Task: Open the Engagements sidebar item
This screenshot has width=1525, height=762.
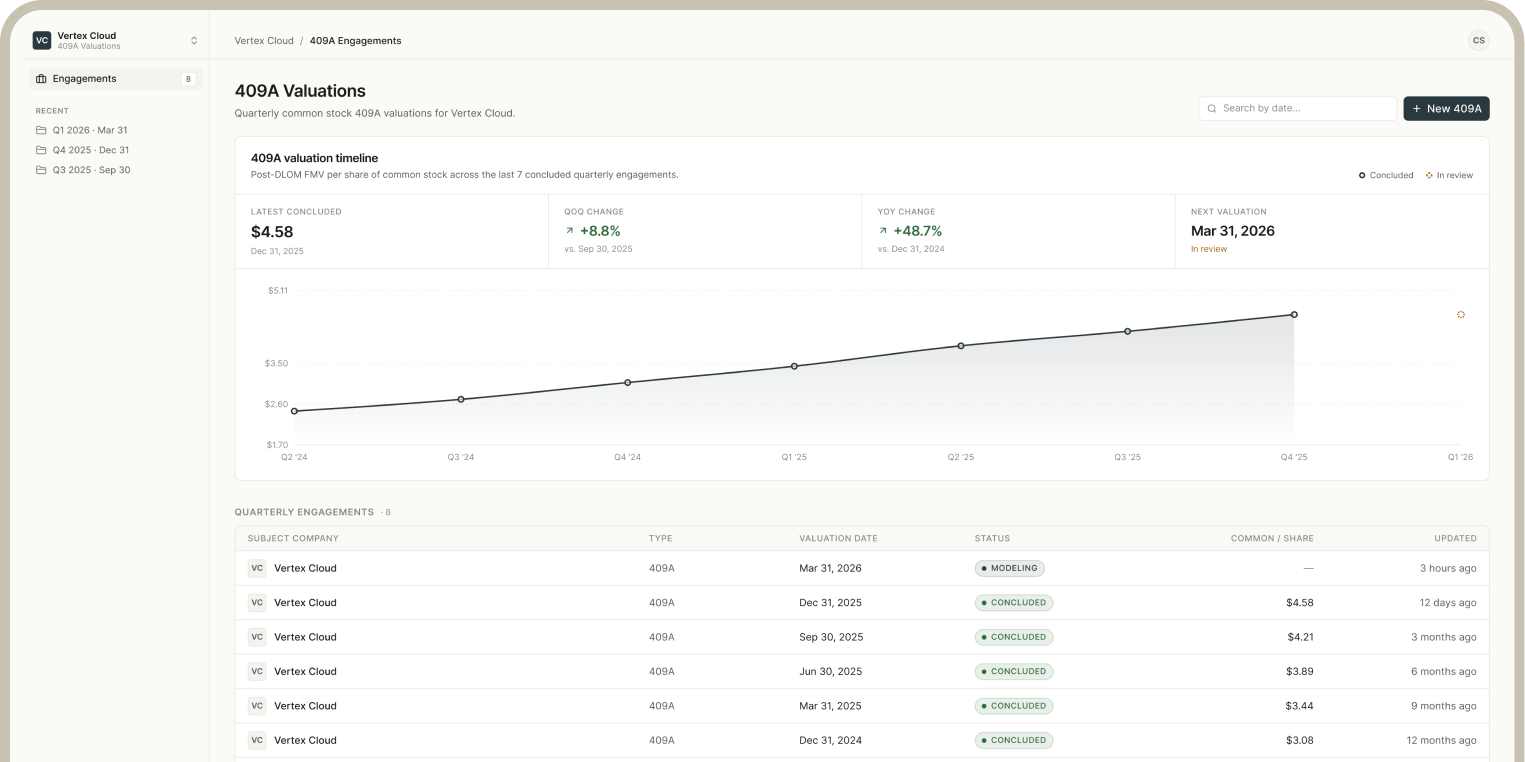Action: coord(116,79)
